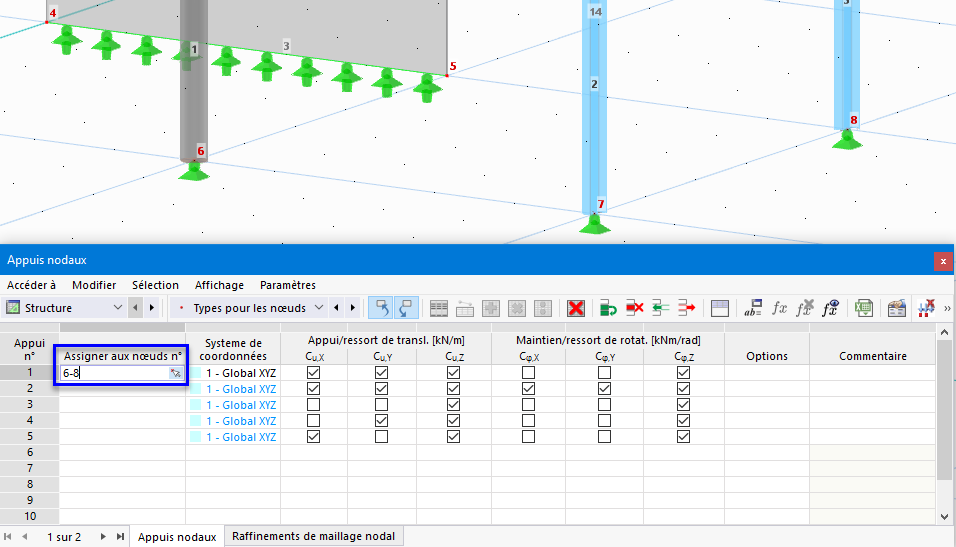Check Cφ,X for support 1
This screenshot has width=956, height=547.
coord(529,373)
